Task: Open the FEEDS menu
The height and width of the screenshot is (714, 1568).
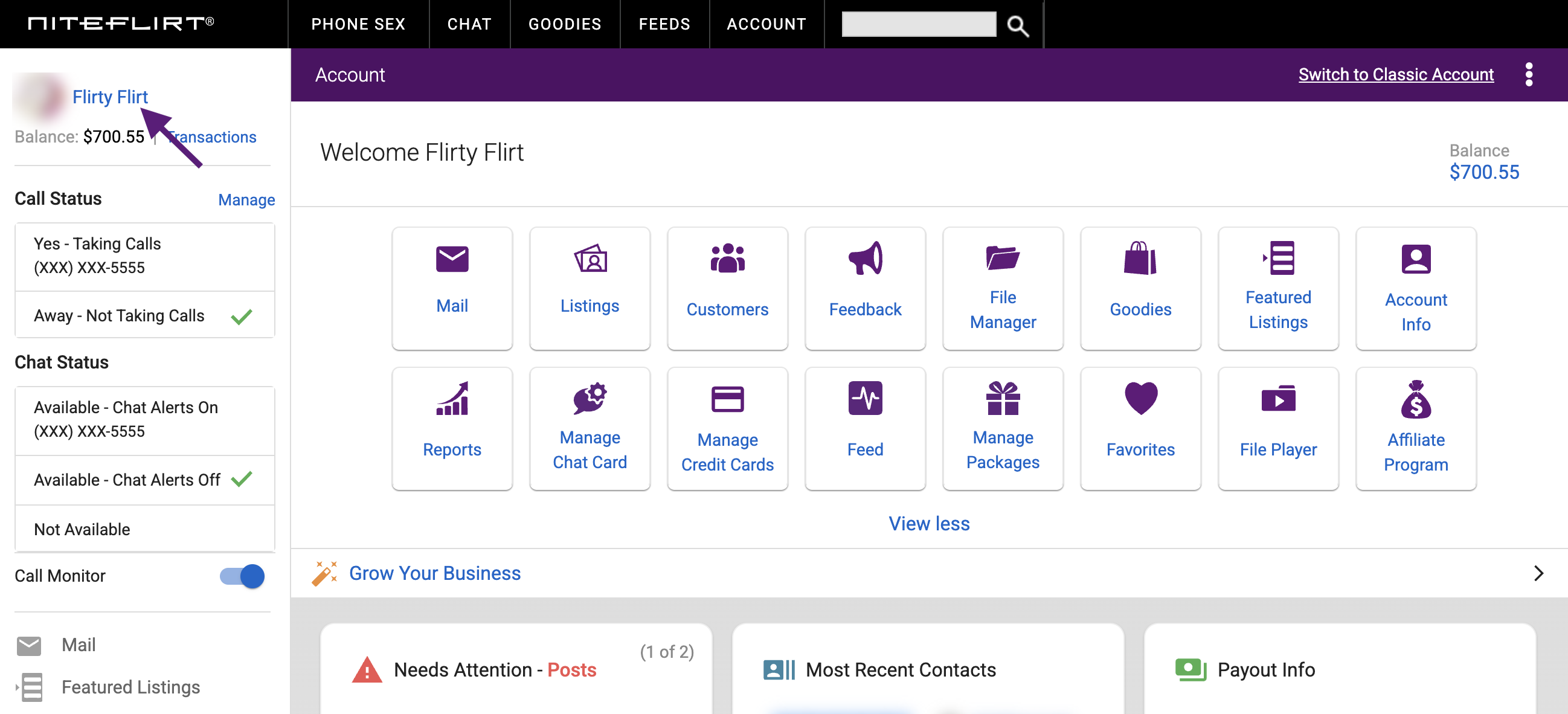Action: tap(664, 24)
